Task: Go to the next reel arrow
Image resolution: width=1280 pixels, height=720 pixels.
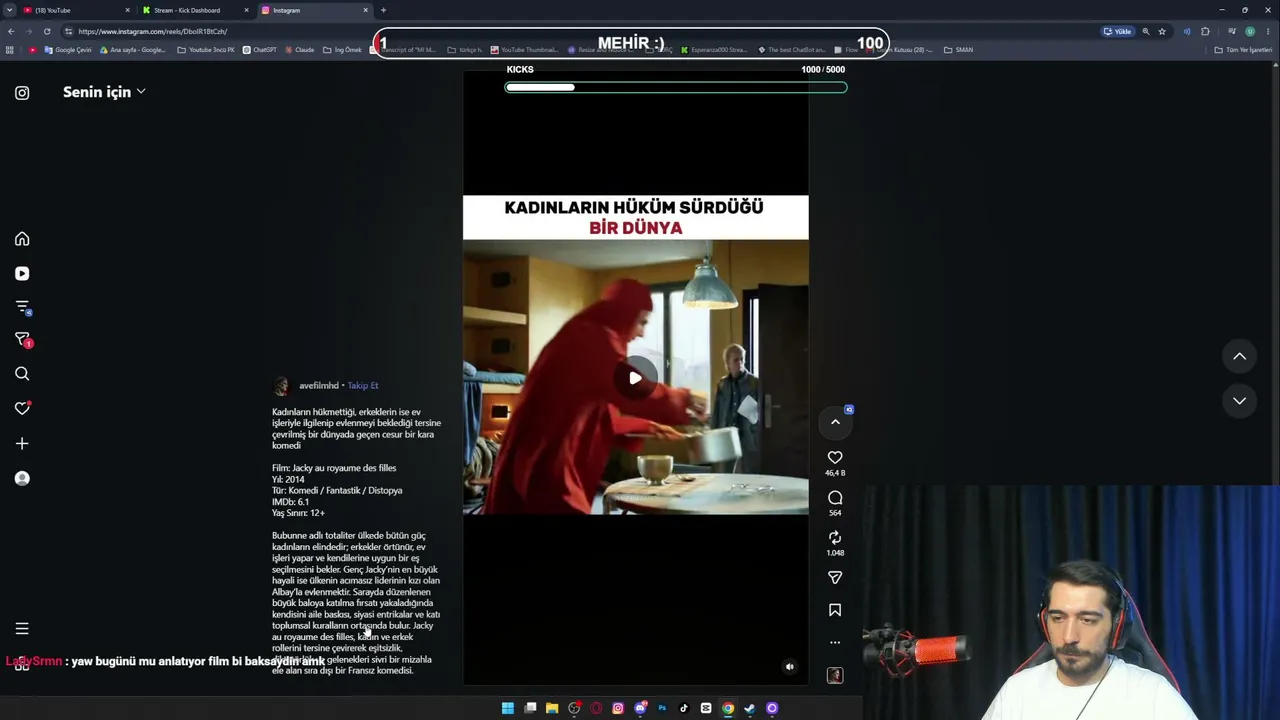Action: click(x=1239, y=401)
